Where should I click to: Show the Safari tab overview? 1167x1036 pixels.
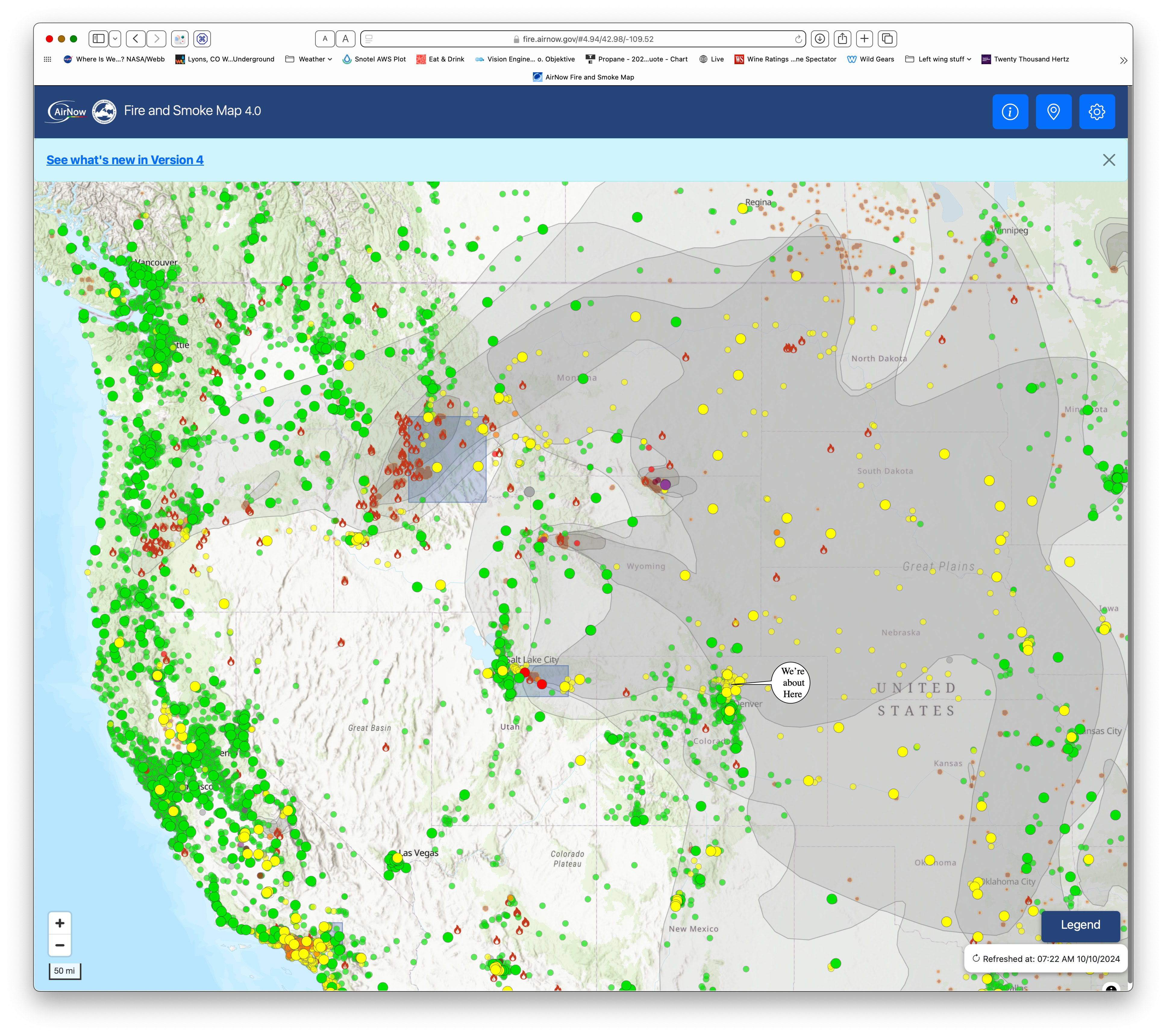click(x=887, y=39)
